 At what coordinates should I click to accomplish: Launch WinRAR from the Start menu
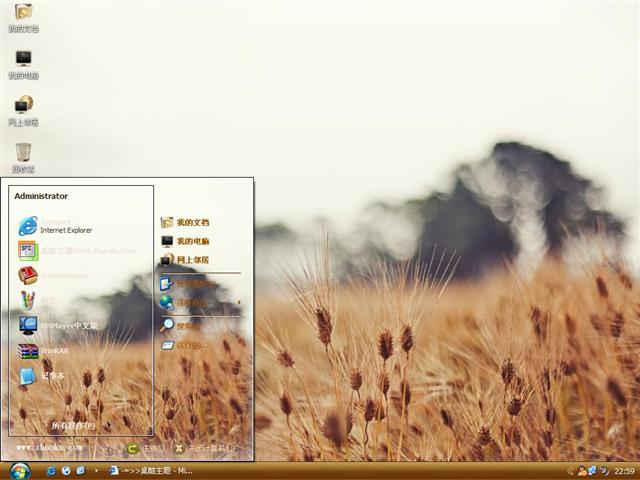(43, 351)
